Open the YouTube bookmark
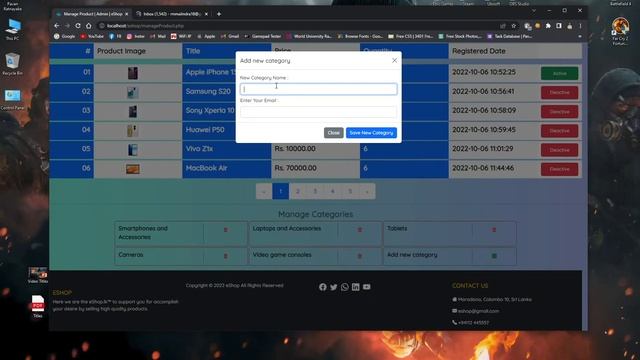This screenshot has width=640, height=360. coord(92,36)
